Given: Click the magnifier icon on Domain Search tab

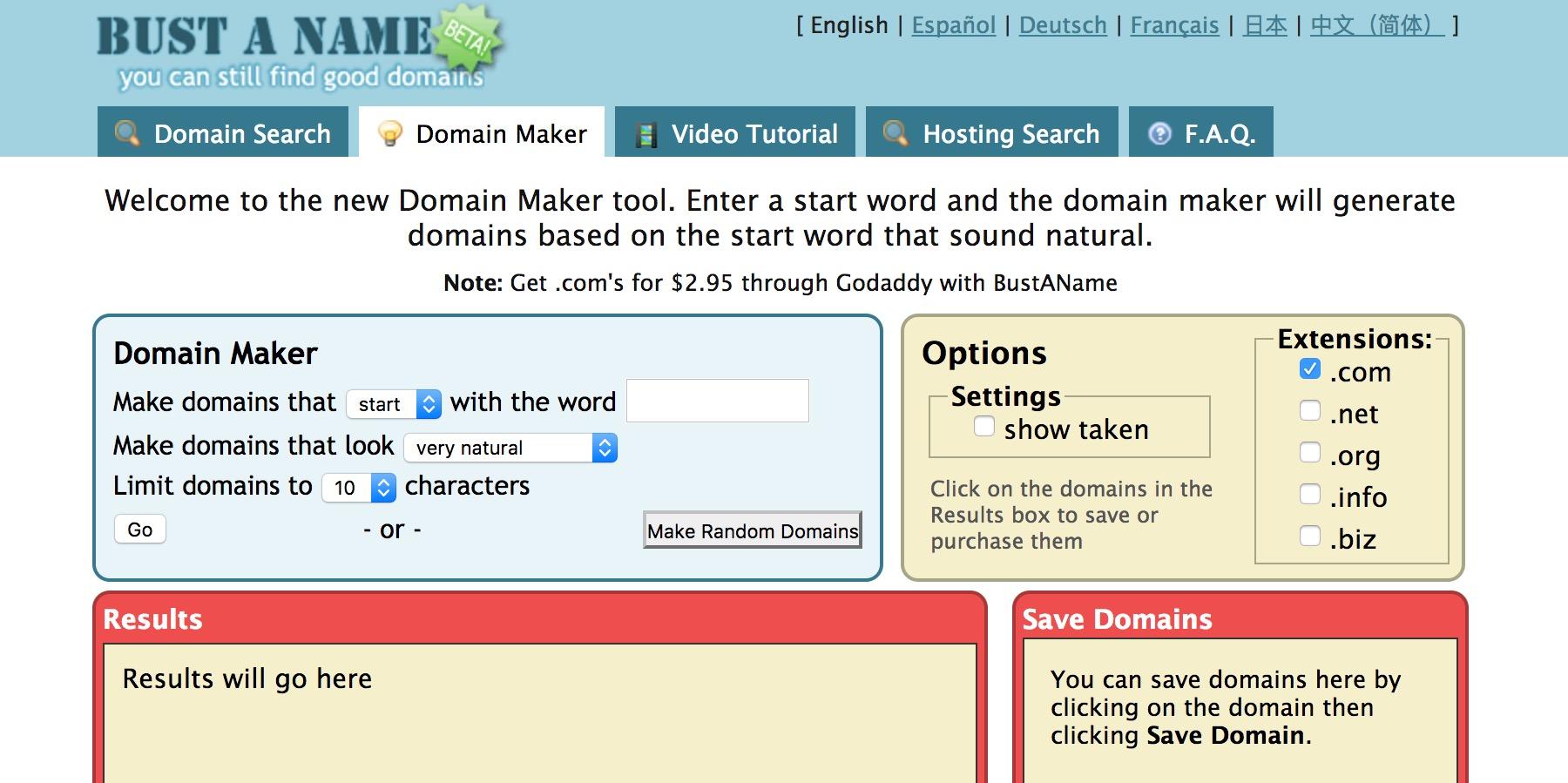Looking at the screenshot, I should click(x=127, y=133).
